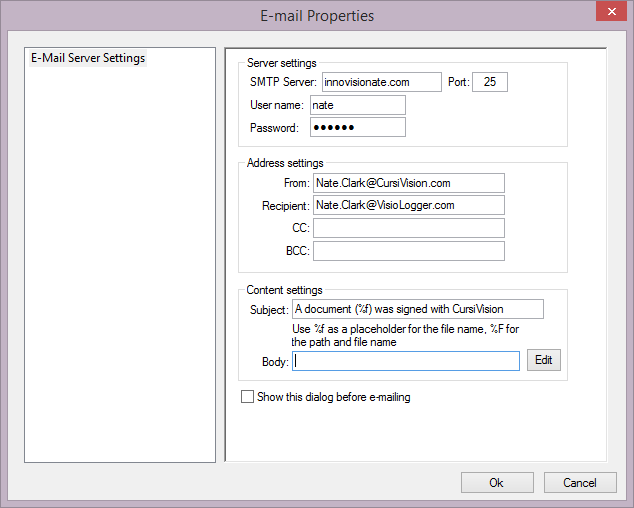Click the Content settings group label
The height and width of the screenshot is (508, 634).
point(284,290)
